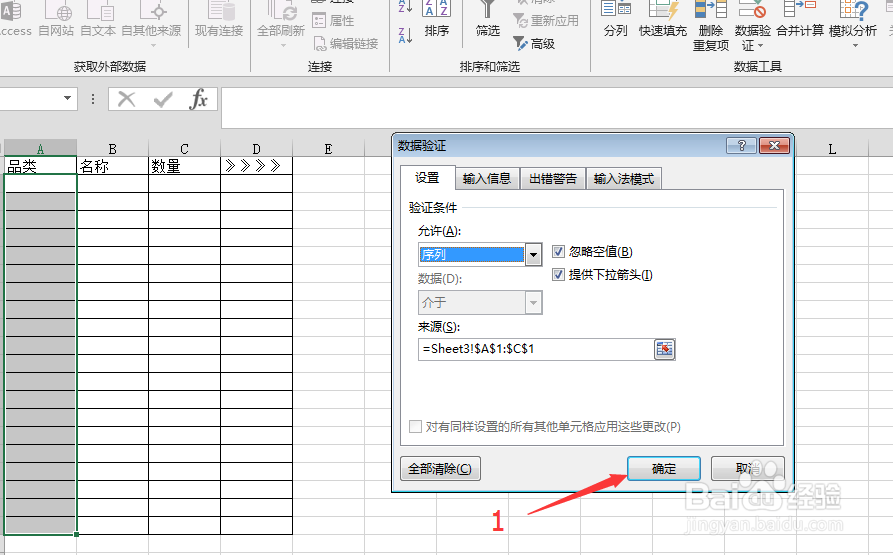The image size is (893, 555).
Task: Select column C header
Action: click(184, 149)
